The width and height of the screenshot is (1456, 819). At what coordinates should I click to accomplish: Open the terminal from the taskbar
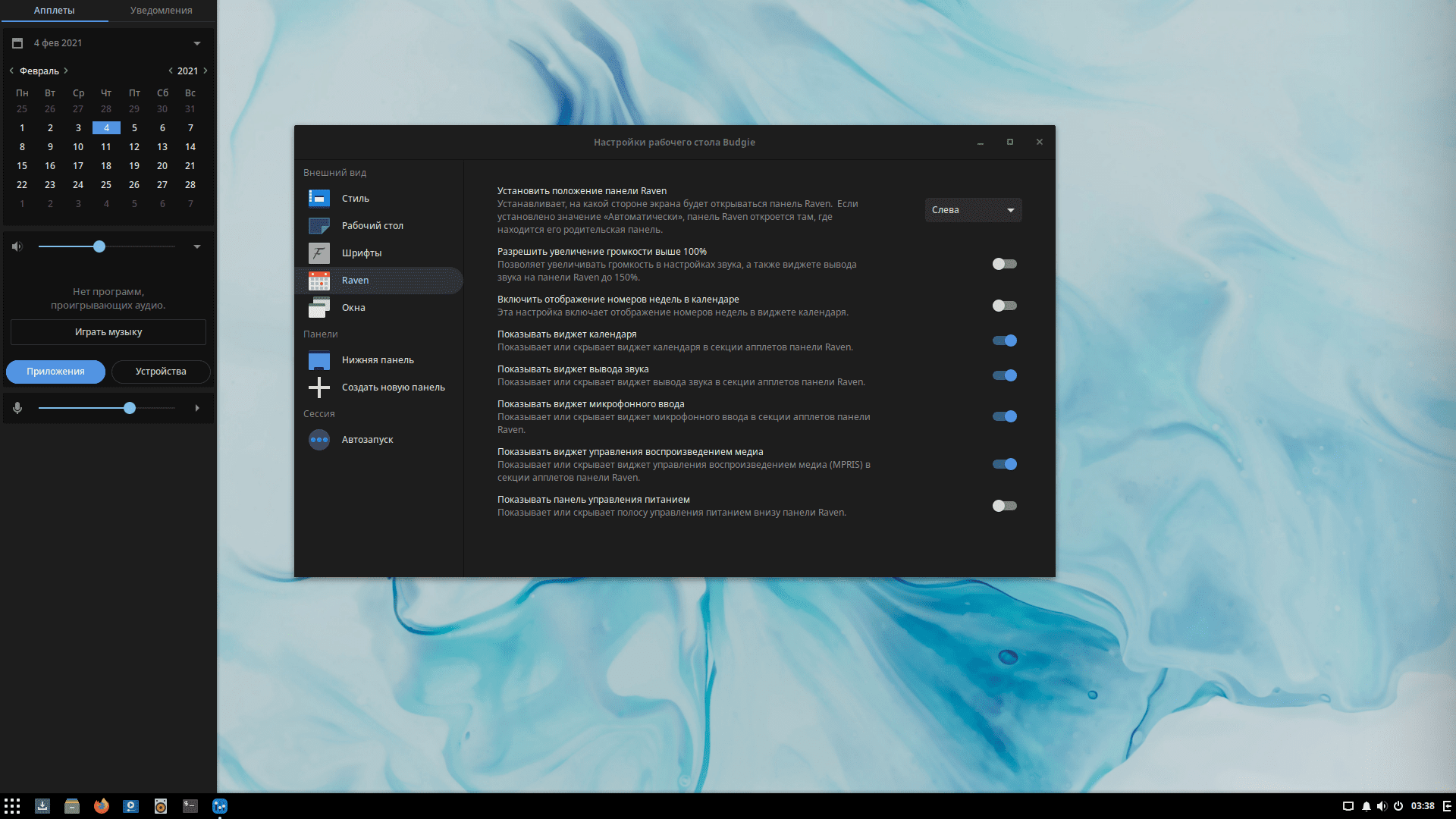point(190,806)
